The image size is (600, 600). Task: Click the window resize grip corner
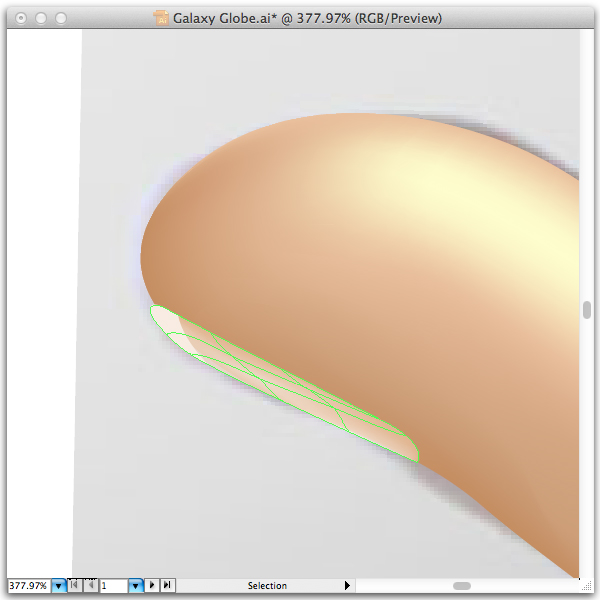click(x=587, y=586)
